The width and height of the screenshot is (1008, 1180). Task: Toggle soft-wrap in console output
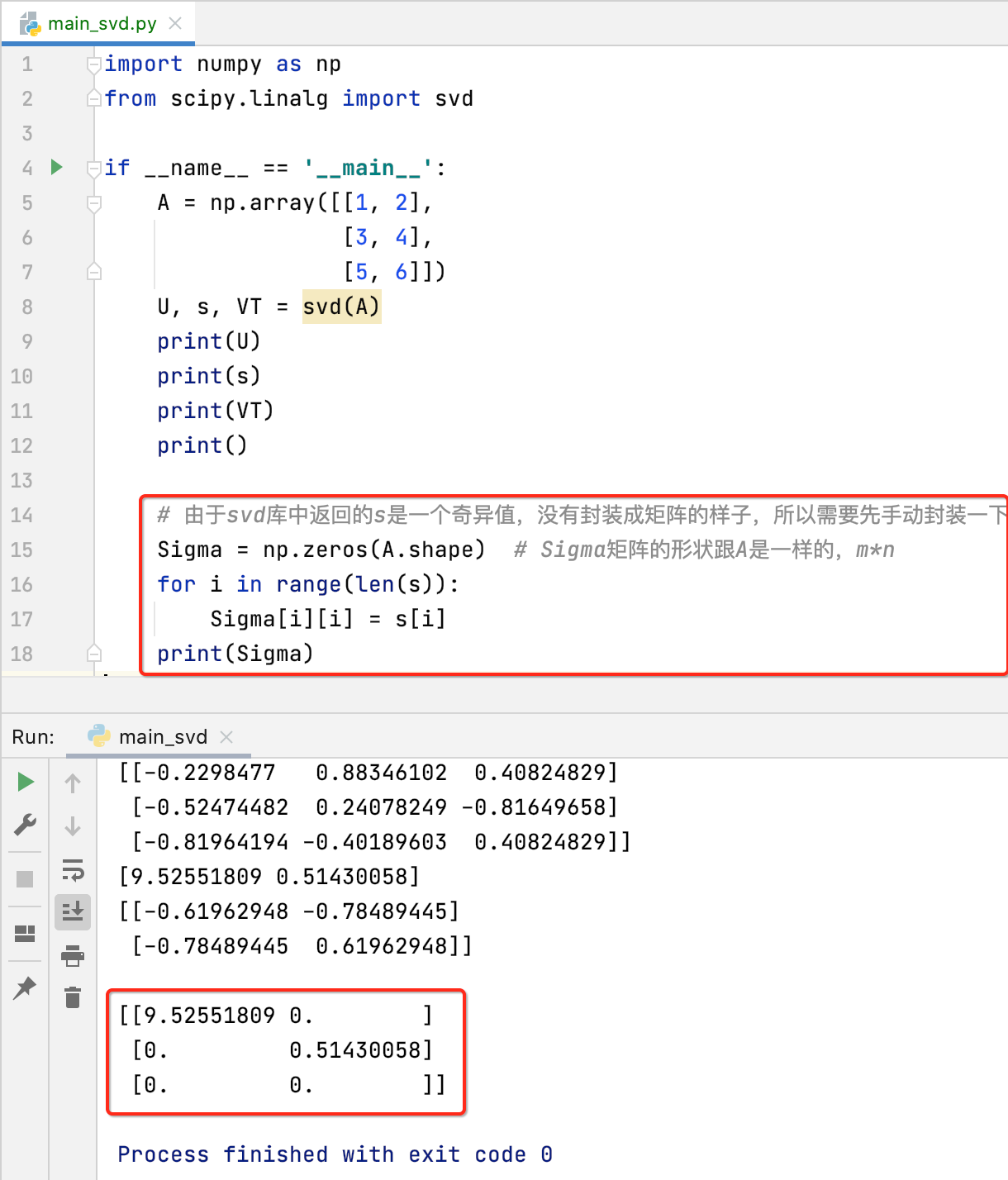point(73,869)
